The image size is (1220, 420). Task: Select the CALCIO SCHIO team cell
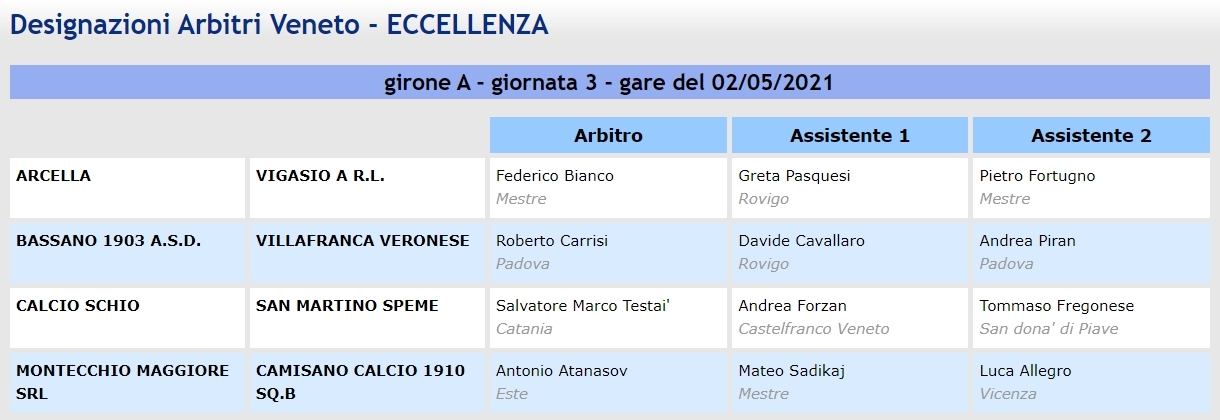coord(127,318)
